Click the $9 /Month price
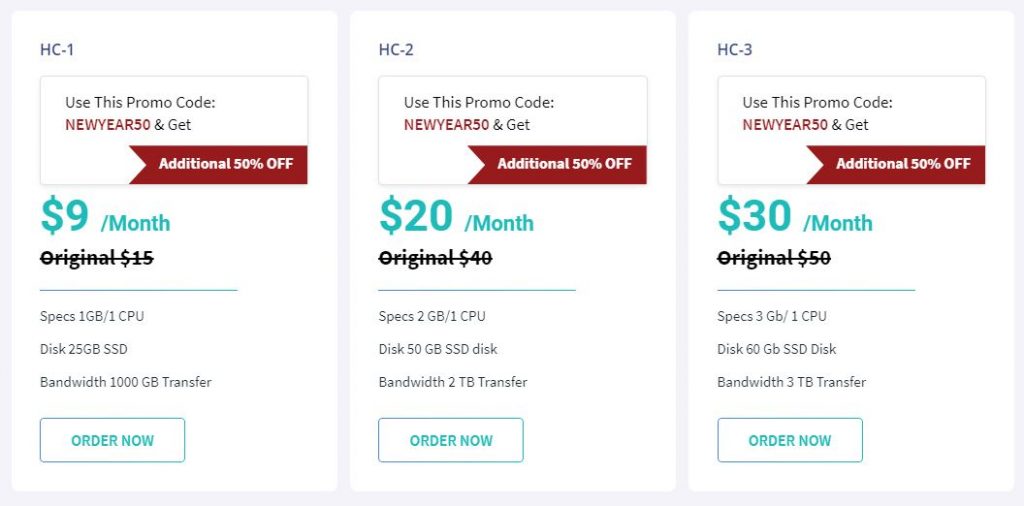Image resolution: width=1024 pixels, height=506 pixels. pos(105,216)
